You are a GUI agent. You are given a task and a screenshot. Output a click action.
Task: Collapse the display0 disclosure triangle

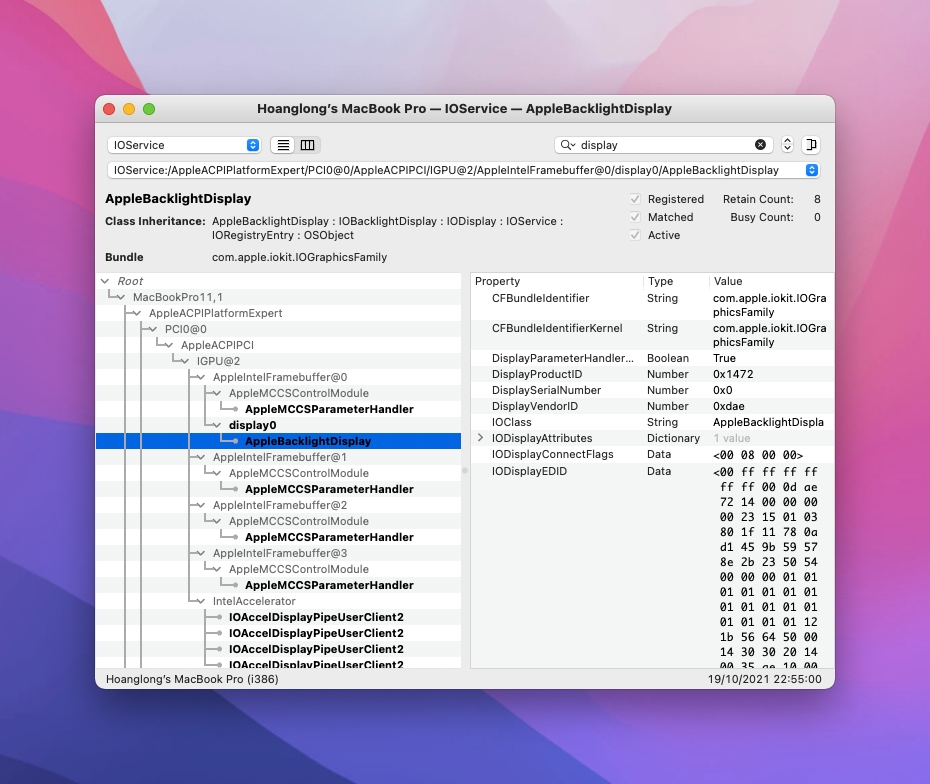click(217, 425)
